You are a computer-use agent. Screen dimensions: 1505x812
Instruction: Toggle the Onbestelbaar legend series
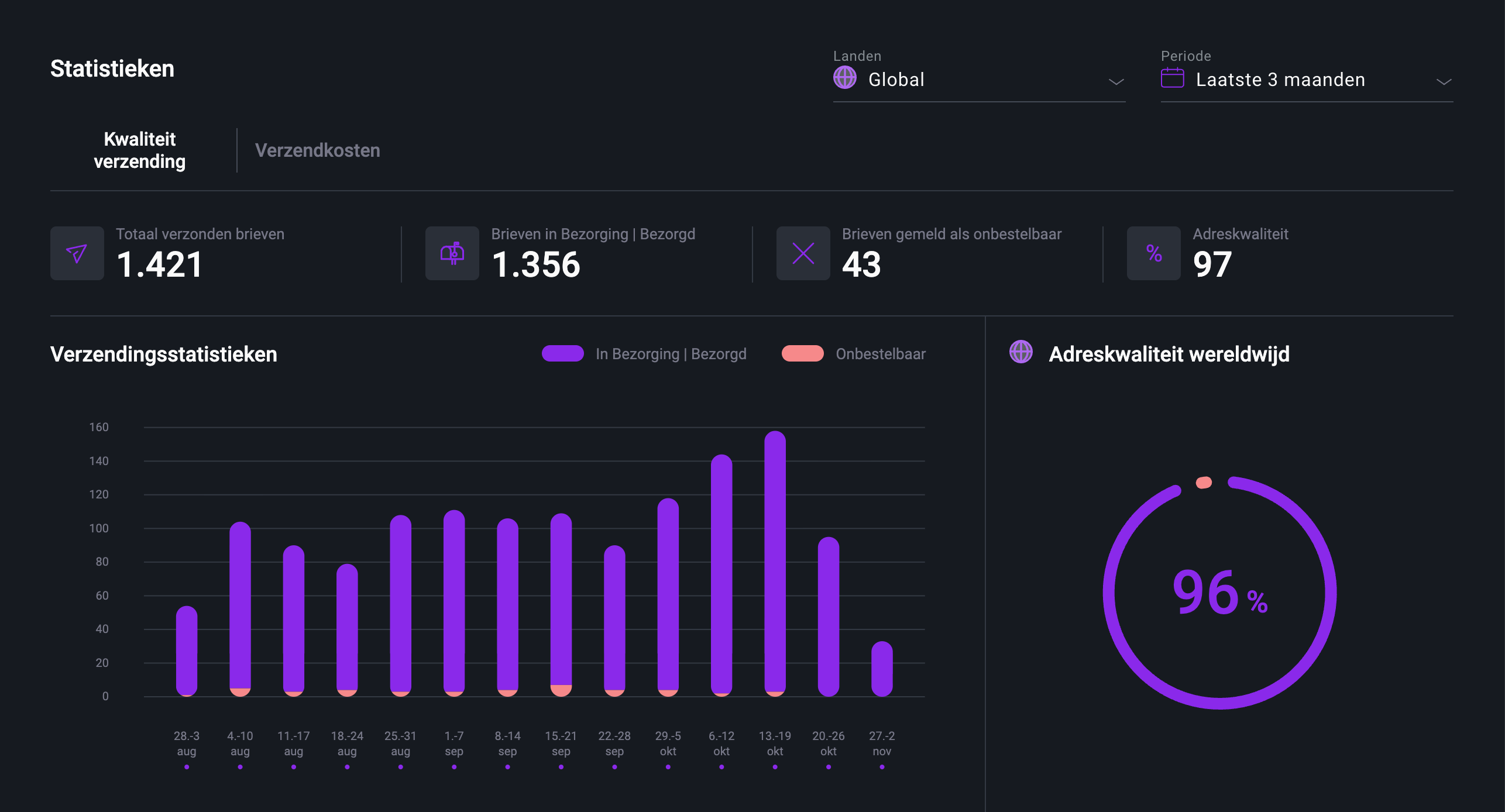click(880, 354)
